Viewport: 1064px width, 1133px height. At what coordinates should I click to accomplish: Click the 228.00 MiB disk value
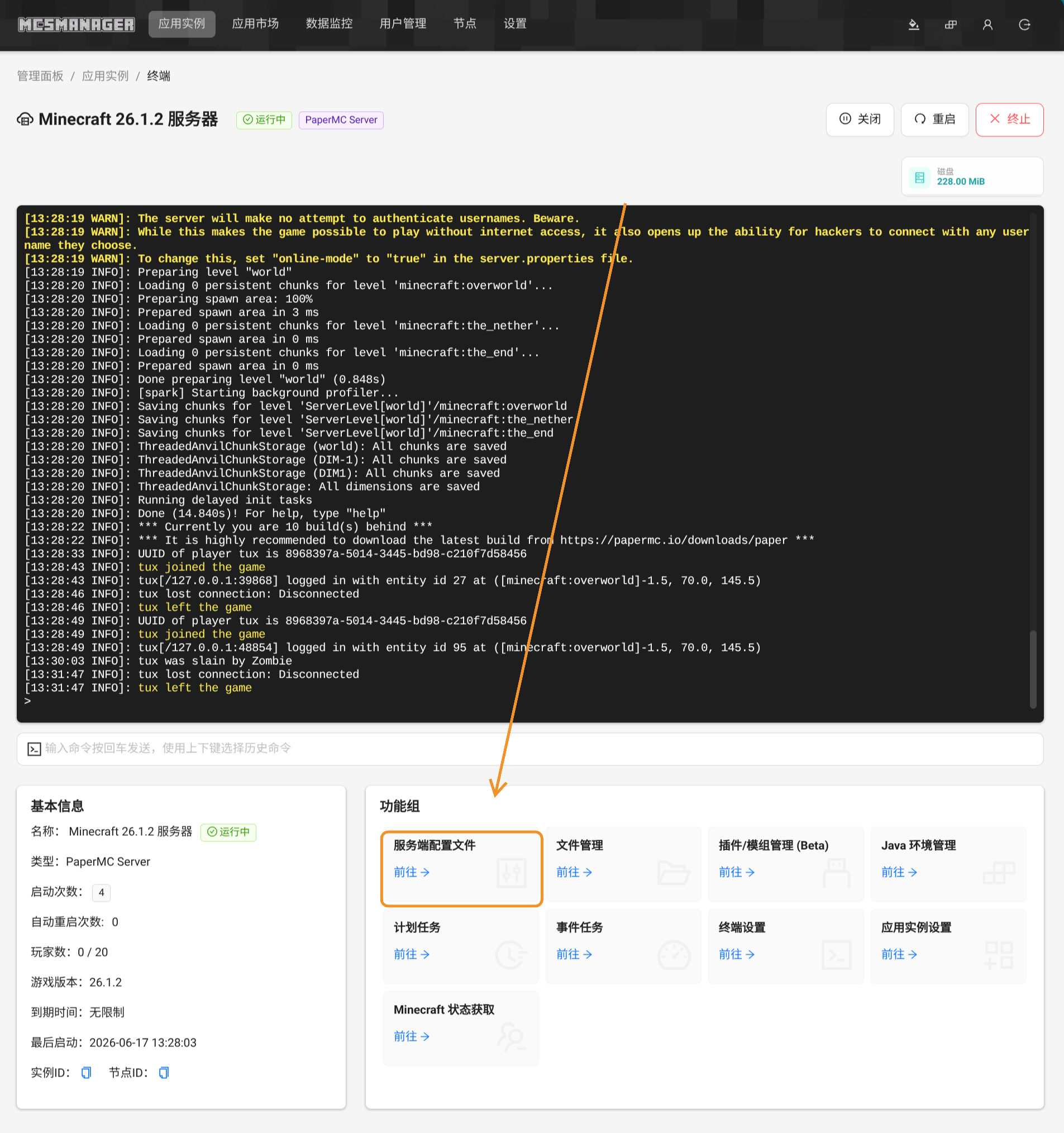pyautogui.click(x=961, y=182)
